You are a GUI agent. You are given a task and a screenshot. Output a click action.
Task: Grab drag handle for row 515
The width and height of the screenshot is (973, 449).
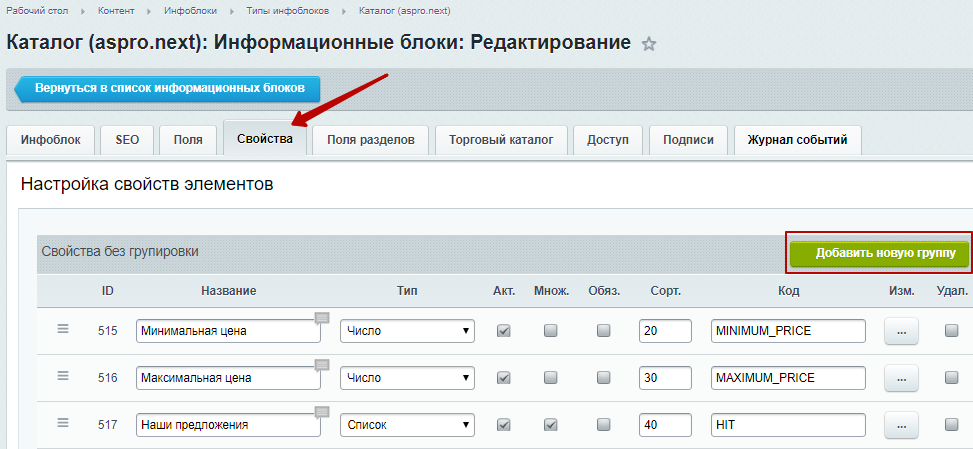point(63,329)
